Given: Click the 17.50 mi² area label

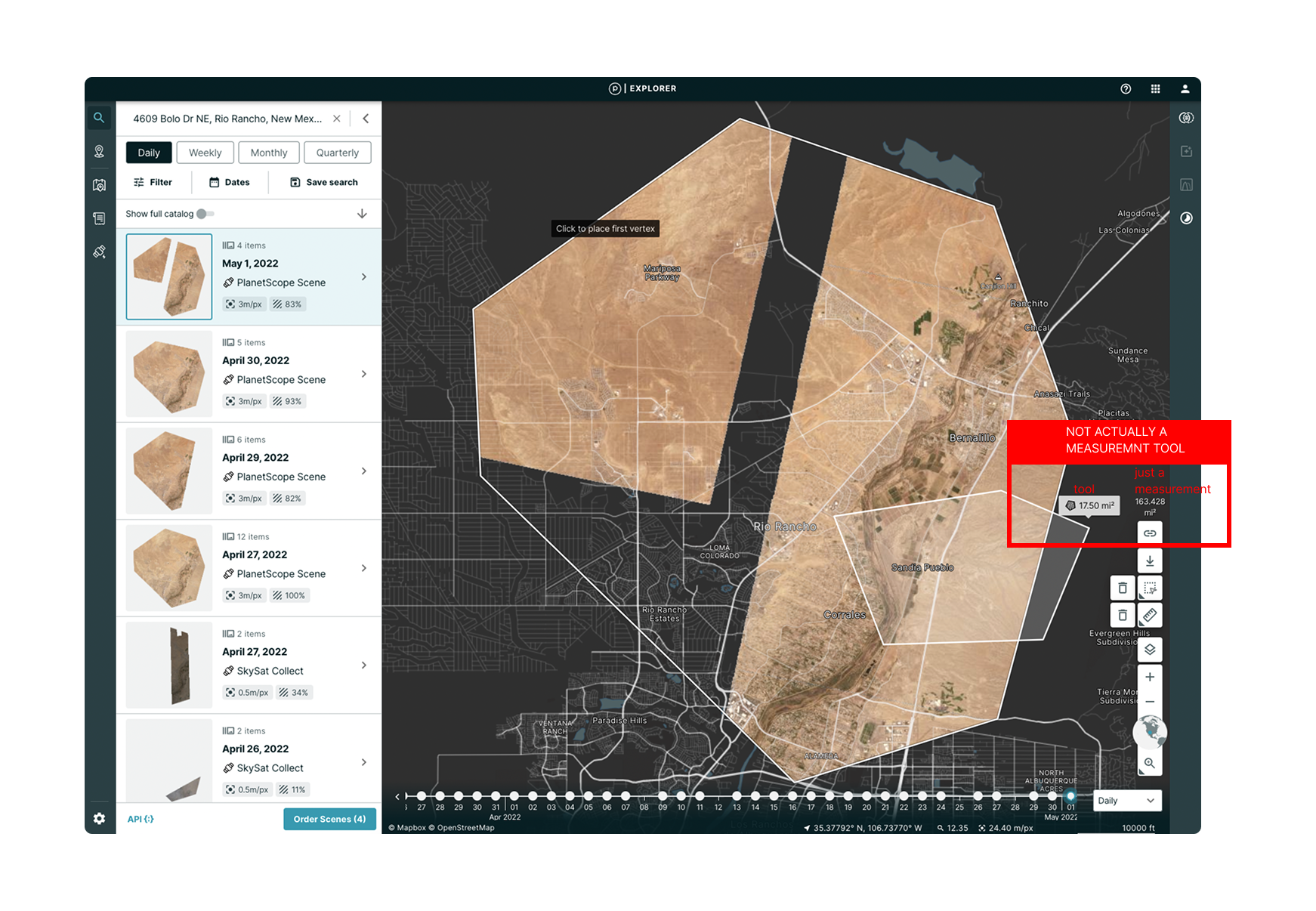Looking at the screenshot, I should click(1089, 505).
